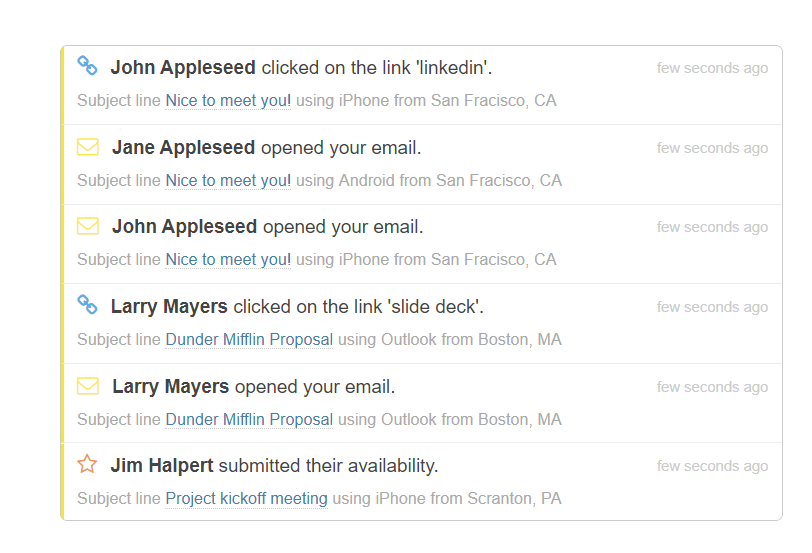The image size is (812, 553).
Task: Click the star icon beside Jim Halpert
Action: [88, 464]
